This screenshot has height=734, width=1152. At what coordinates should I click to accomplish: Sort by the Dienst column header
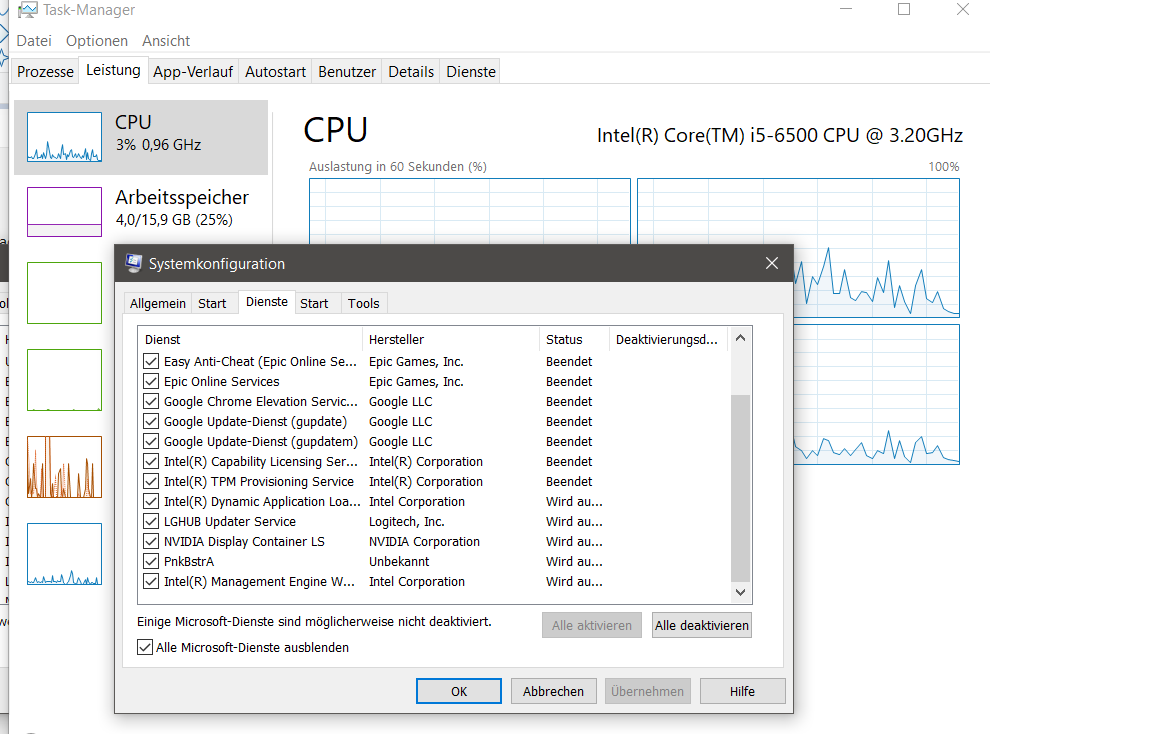pyautogui.click(x=251, y=339)
